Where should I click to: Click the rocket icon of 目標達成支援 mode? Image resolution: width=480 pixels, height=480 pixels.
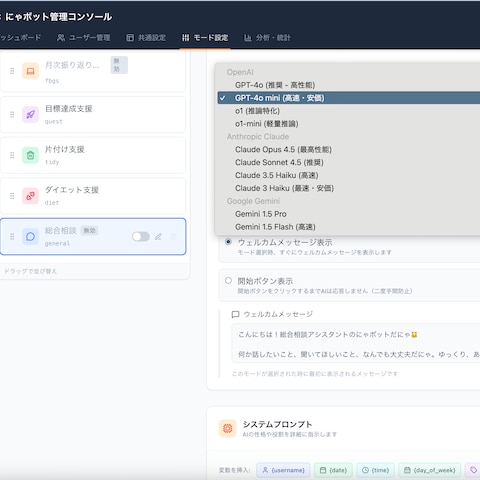30,115
